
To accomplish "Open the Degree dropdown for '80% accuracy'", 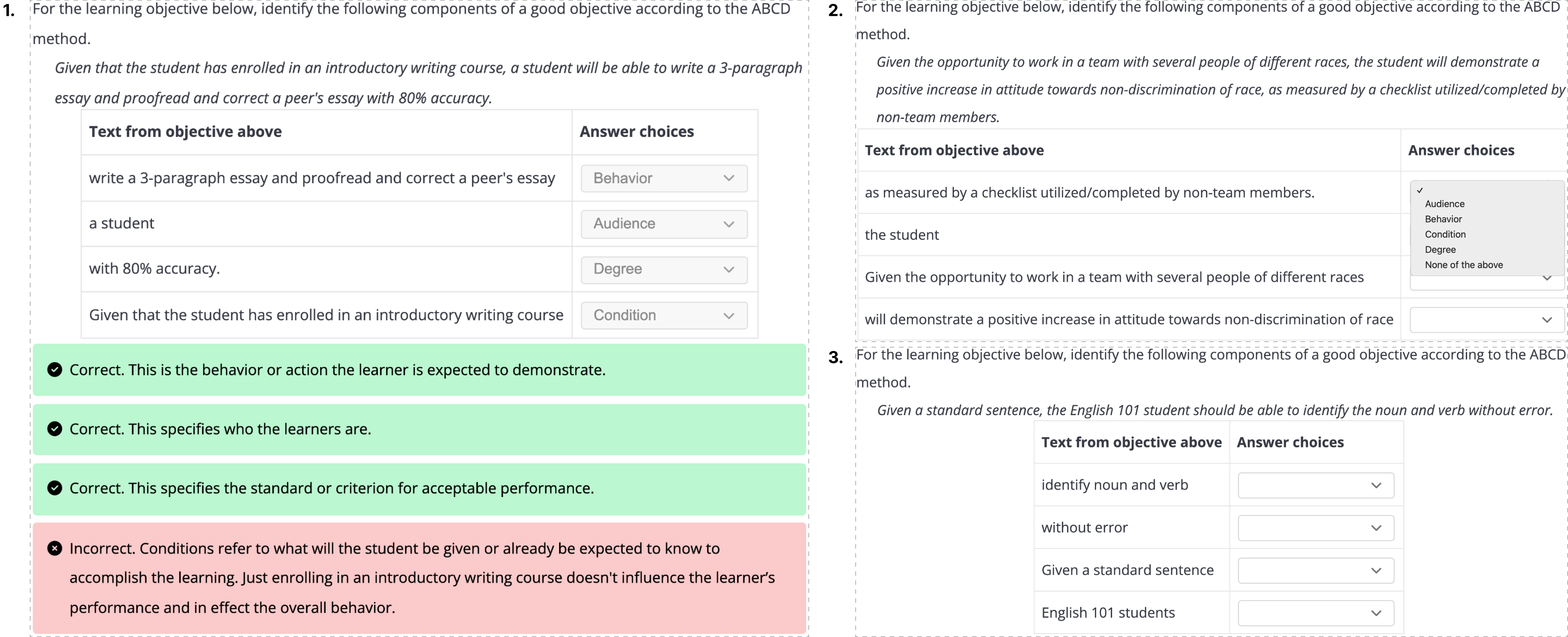I will (663, 270).
